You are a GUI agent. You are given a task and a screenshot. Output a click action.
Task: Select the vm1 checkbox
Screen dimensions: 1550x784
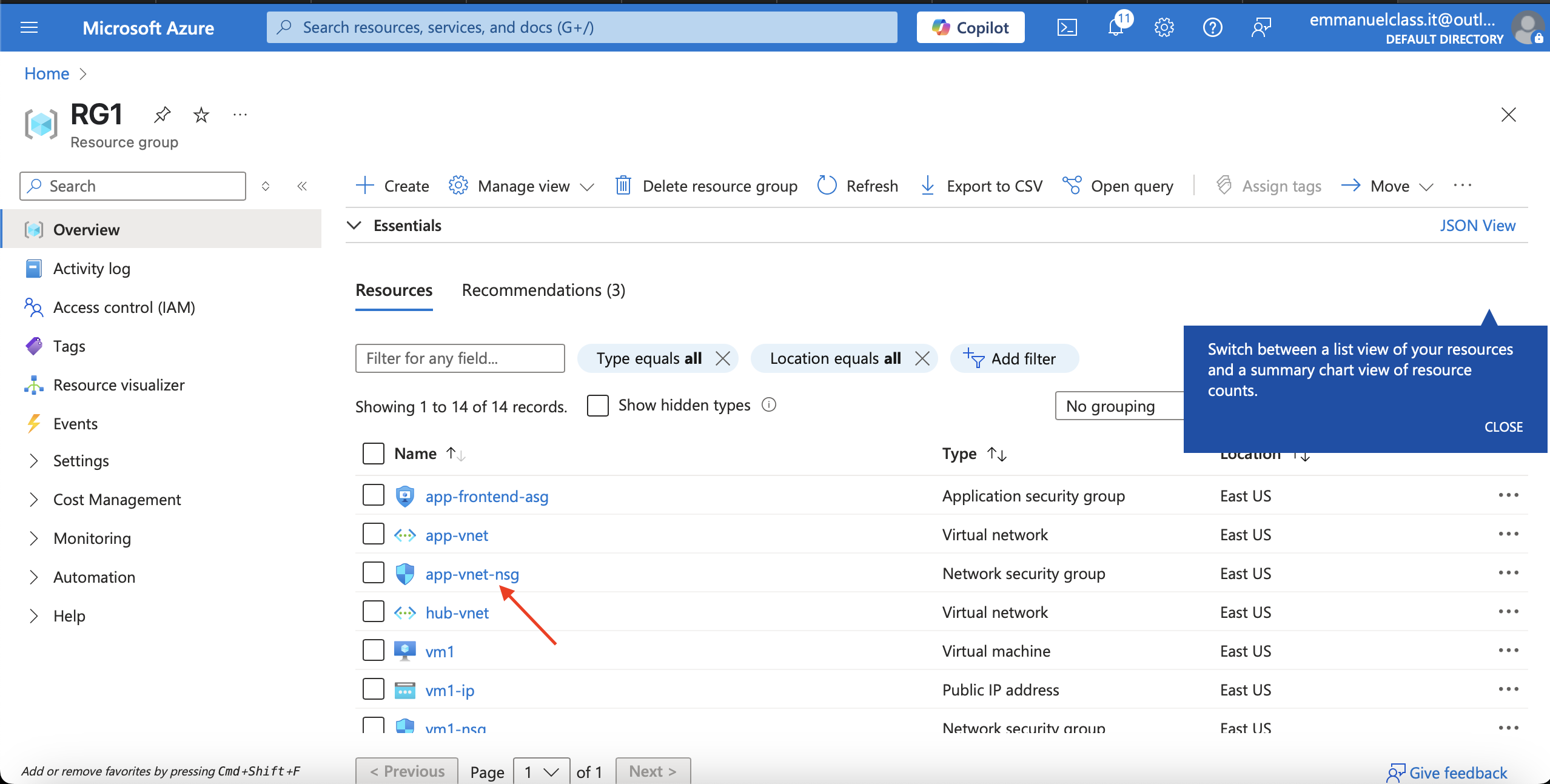pyautogui.click(x=374, y=651)
